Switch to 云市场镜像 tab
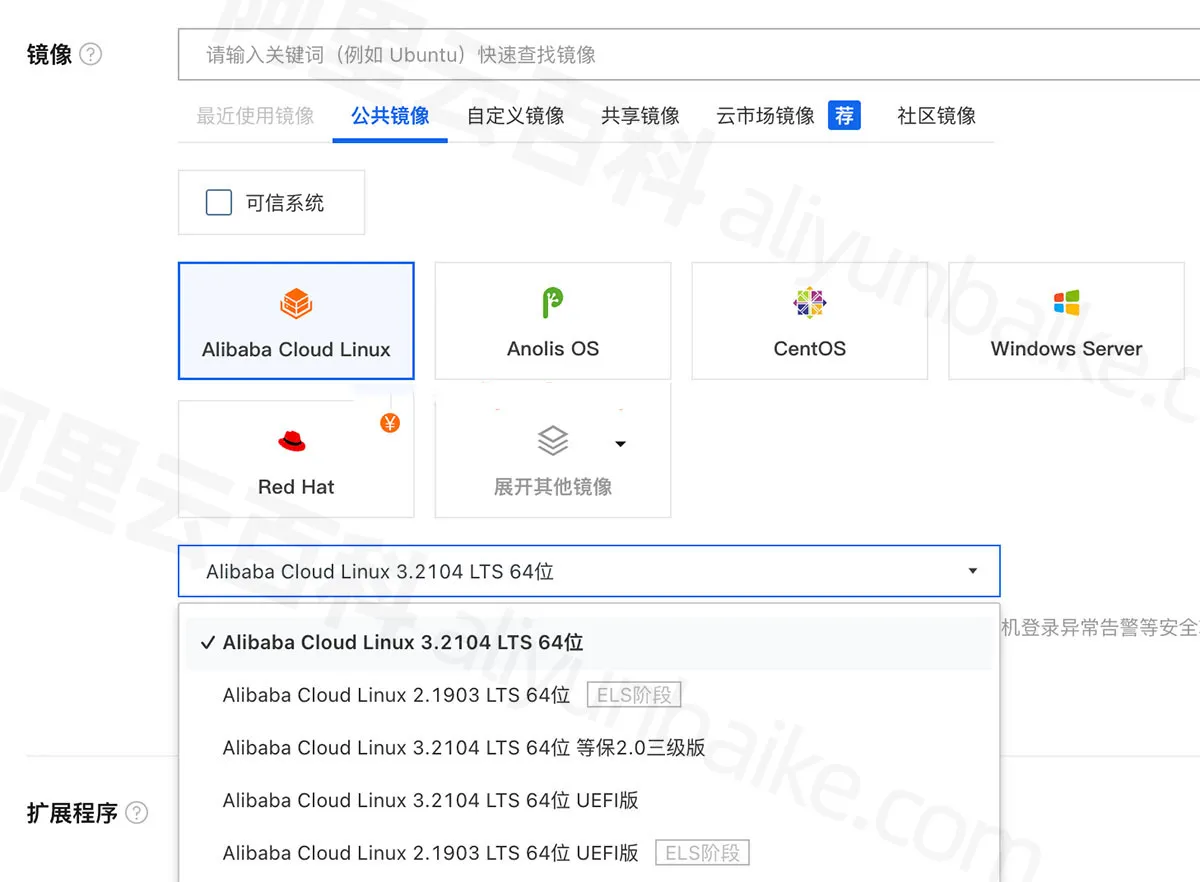The width and height of the screenshot is (1200, 882). tap(765, 116)
